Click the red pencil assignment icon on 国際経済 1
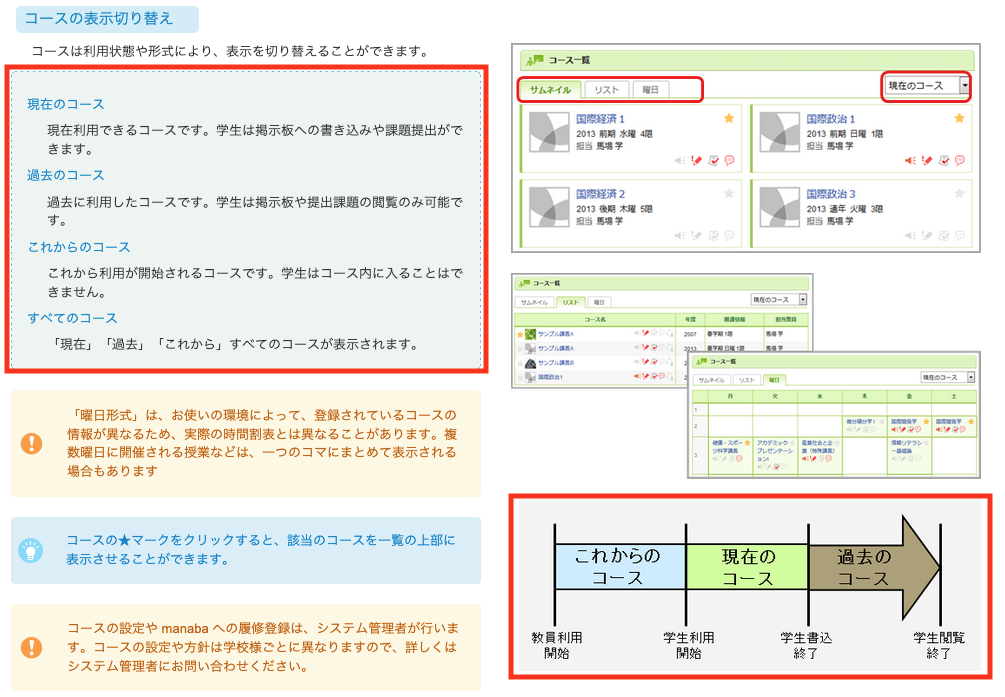1005x697 pixels. [696, 160]
